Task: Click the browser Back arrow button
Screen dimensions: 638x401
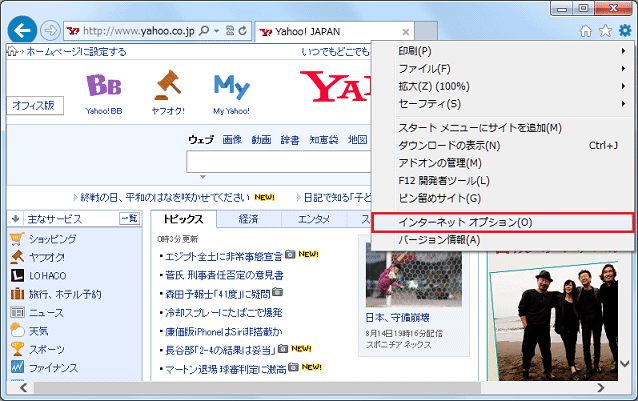Action: click(x=21, y=30)
